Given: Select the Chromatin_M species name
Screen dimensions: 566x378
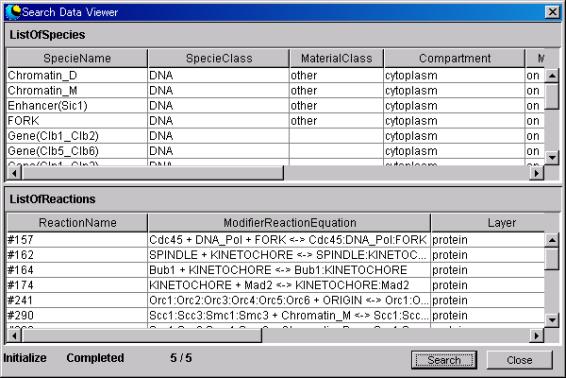Looking at the screenshot, I should pos(42,91).
